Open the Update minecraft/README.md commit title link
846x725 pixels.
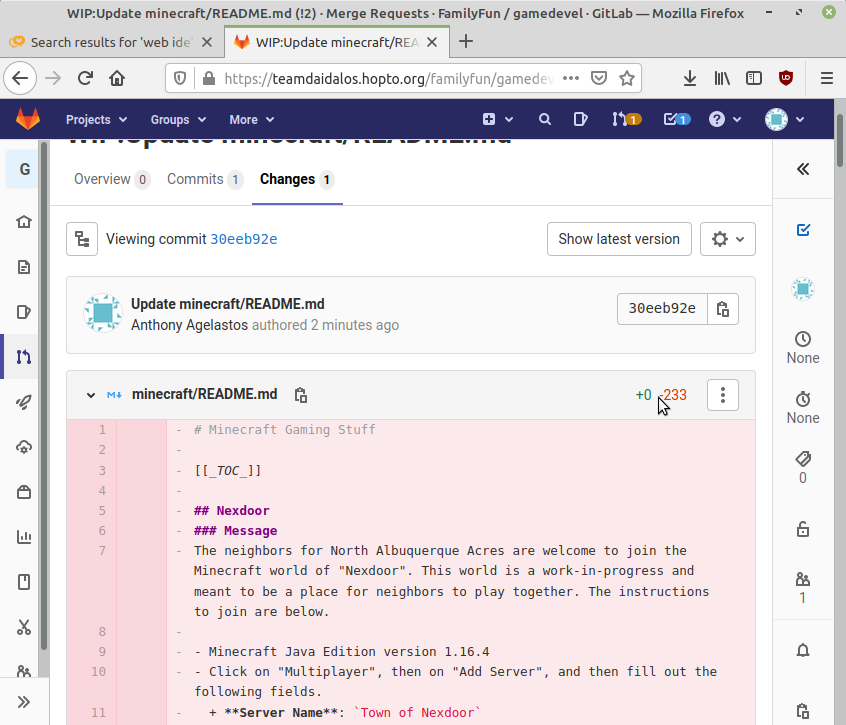(x=228, y=304)
